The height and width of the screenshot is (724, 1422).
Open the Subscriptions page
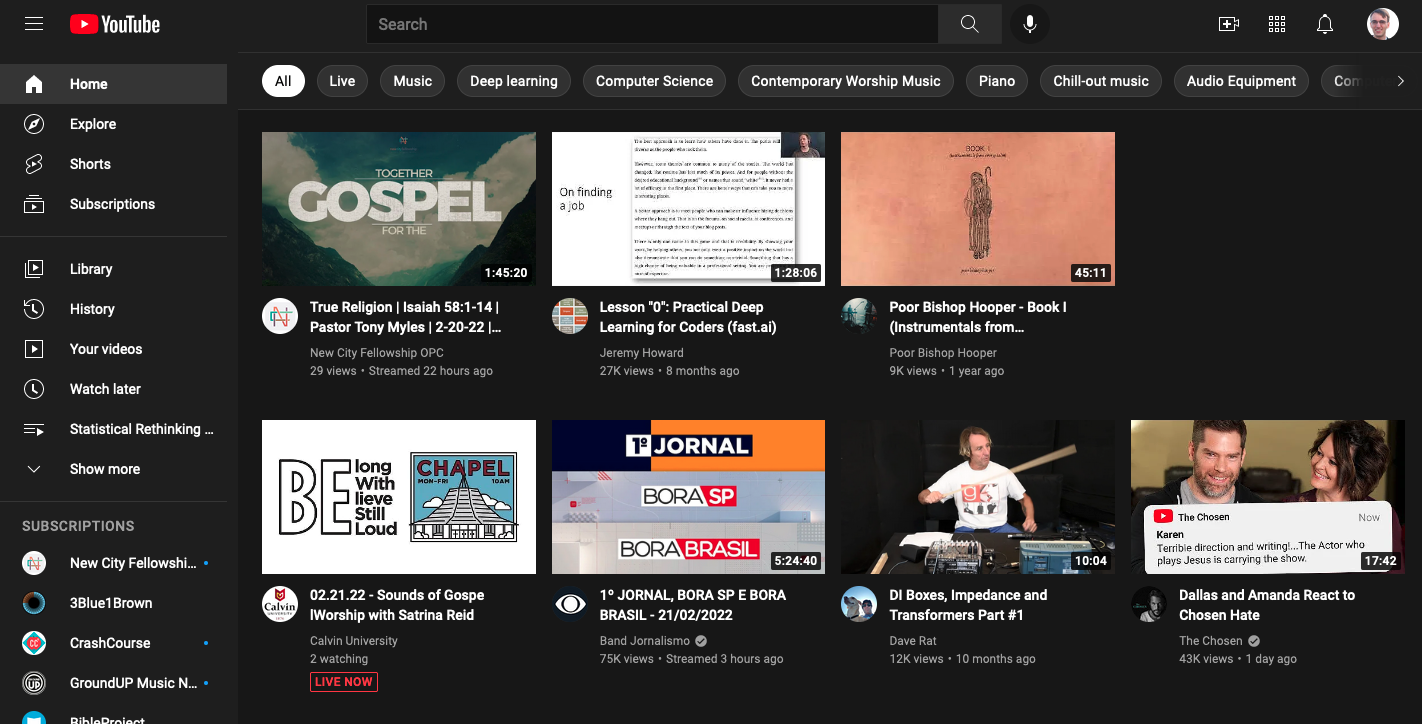coord(112,204)
